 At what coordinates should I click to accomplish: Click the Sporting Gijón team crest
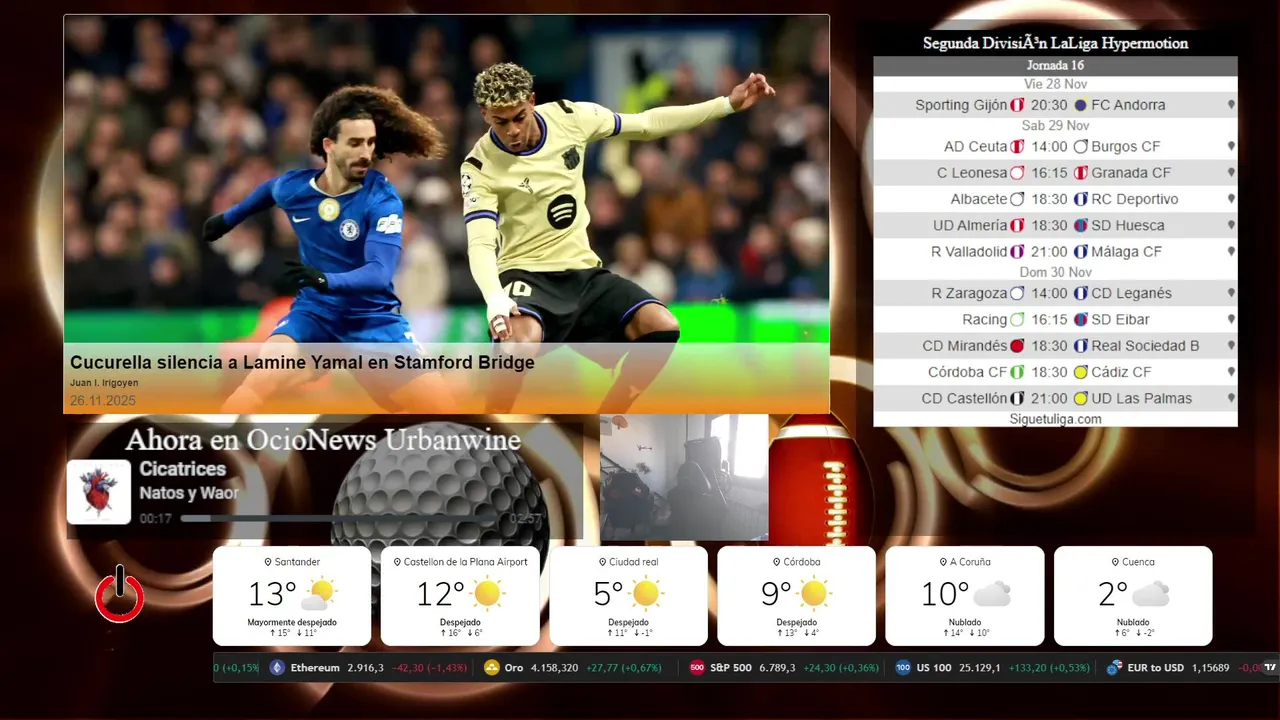pos(1017,105)
